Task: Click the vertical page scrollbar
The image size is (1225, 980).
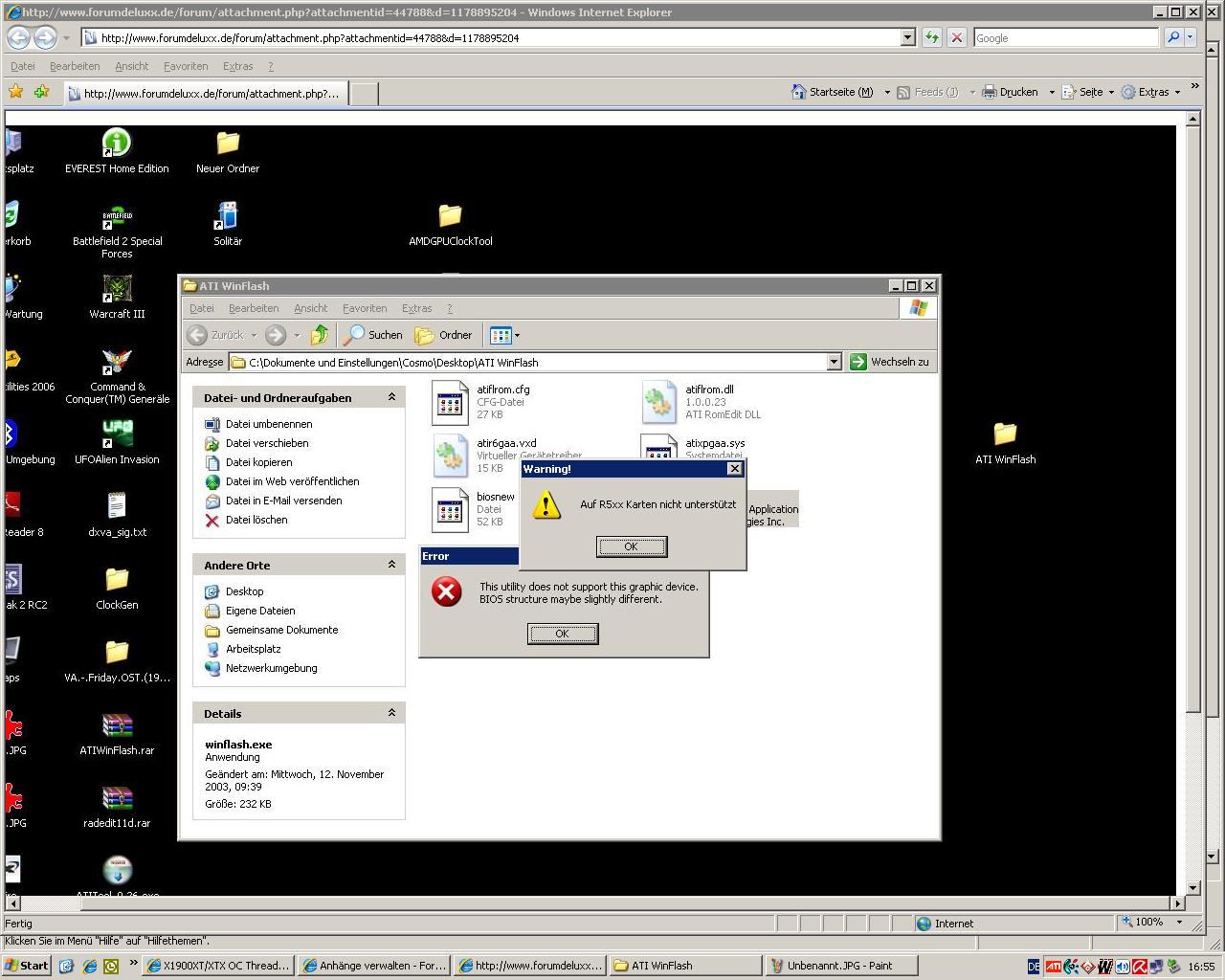Action: (1192, 417)
